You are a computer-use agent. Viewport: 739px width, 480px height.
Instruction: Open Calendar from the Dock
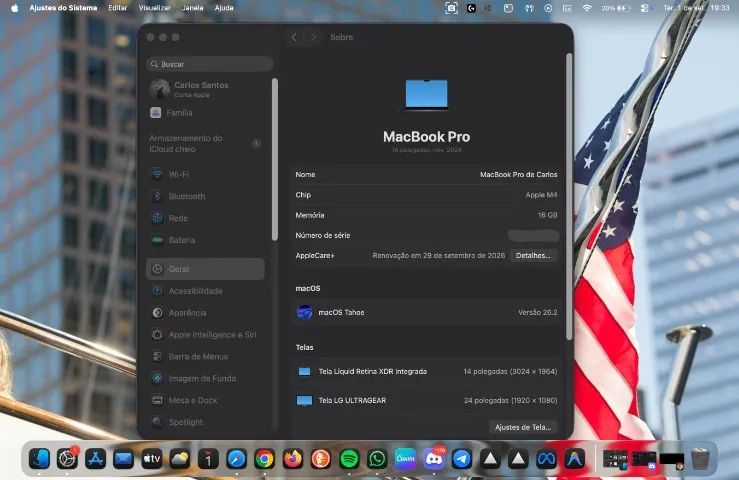[208, 459]
